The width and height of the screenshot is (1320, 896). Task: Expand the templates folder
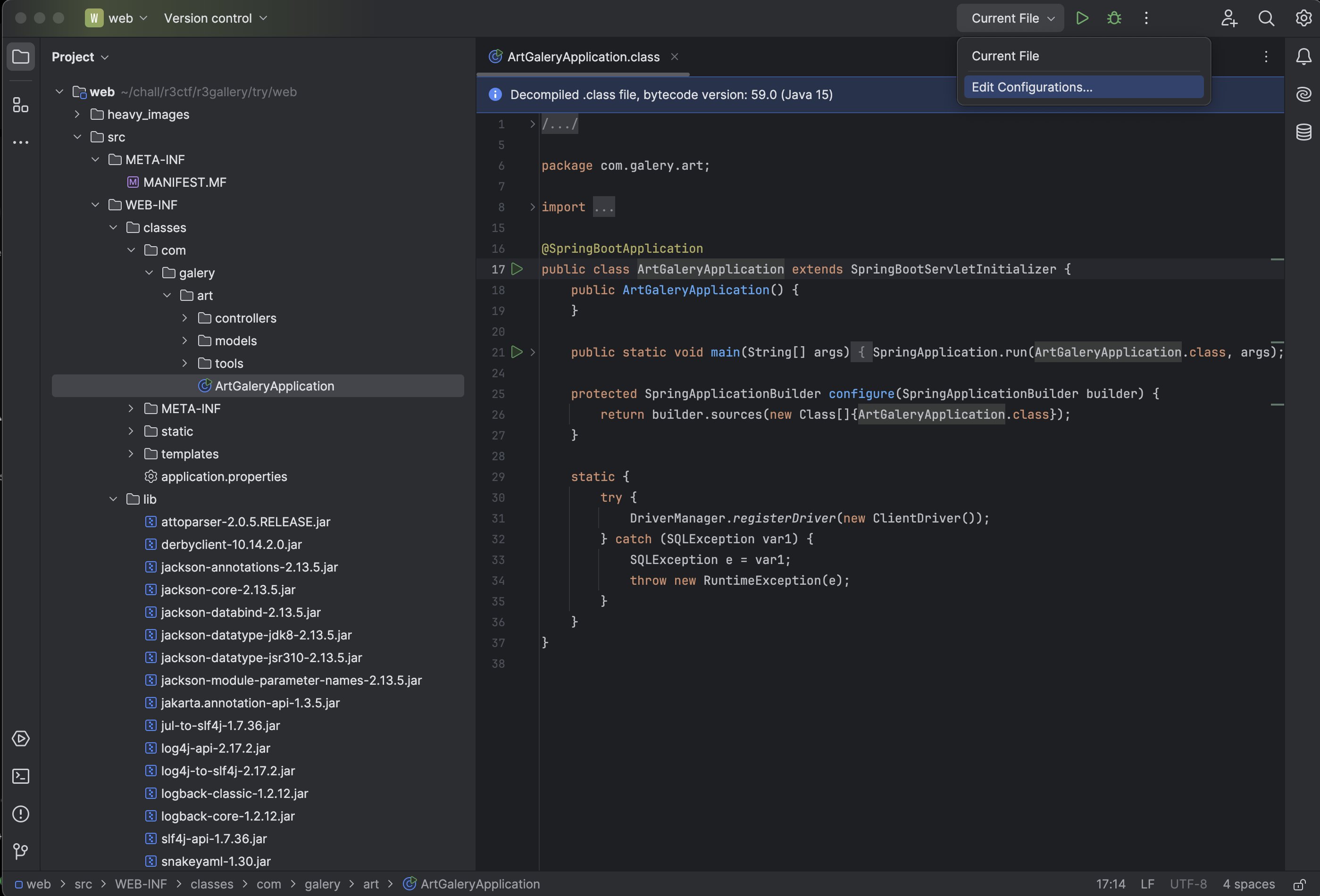pyautogui.click(x=131, y=454)
